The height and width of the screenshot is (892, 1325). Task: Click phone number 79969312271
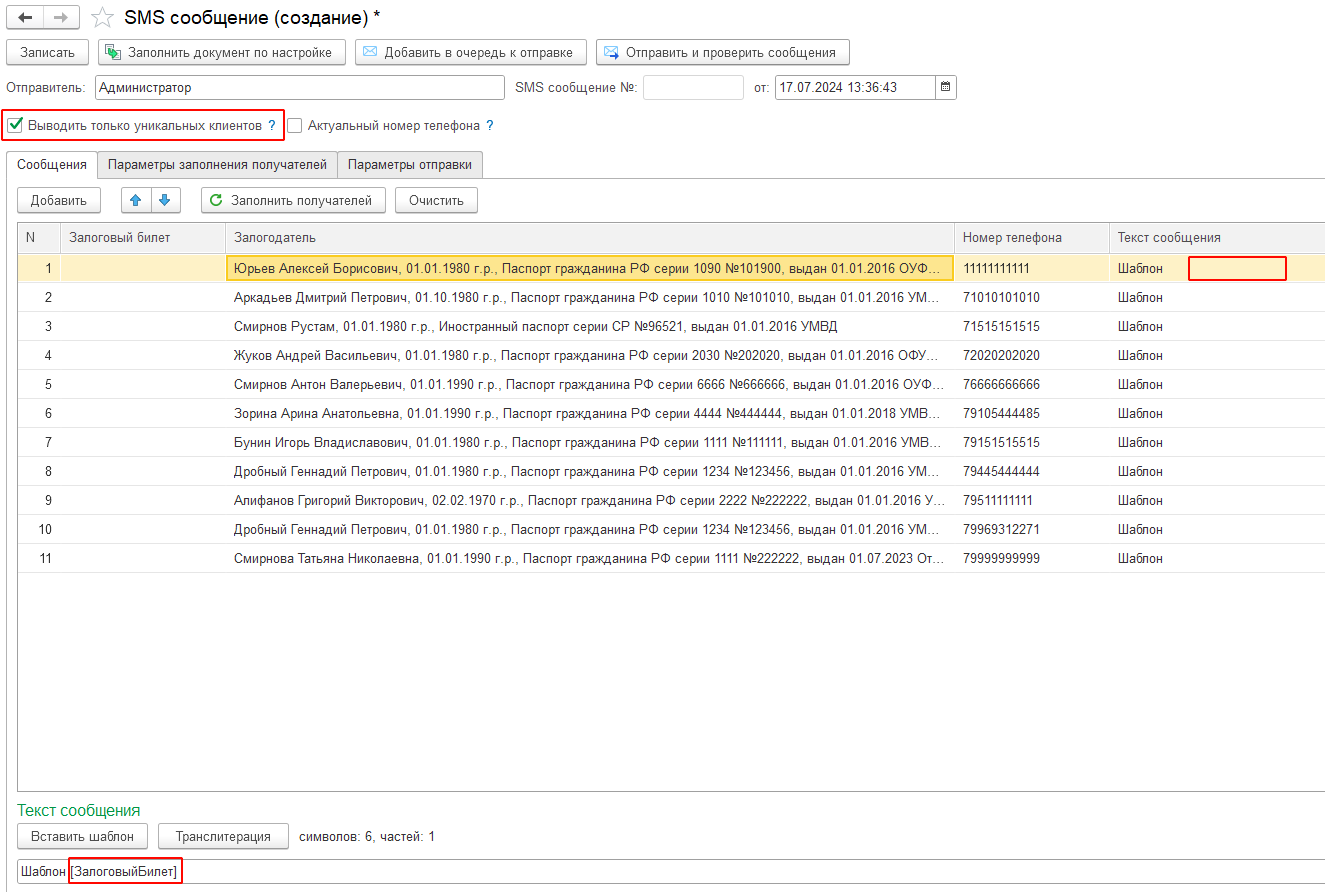[1001, 529]
